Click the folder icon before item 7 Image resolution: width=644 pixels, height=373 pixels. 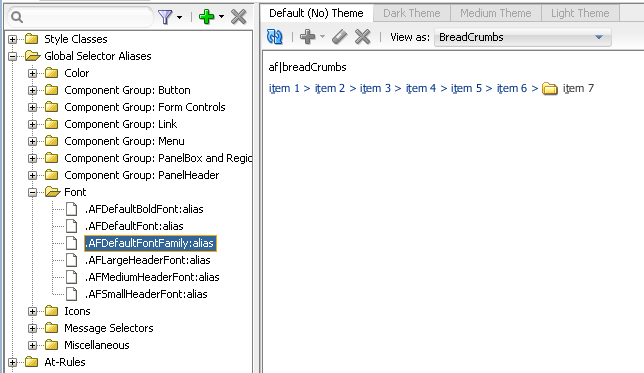(550, 88)
